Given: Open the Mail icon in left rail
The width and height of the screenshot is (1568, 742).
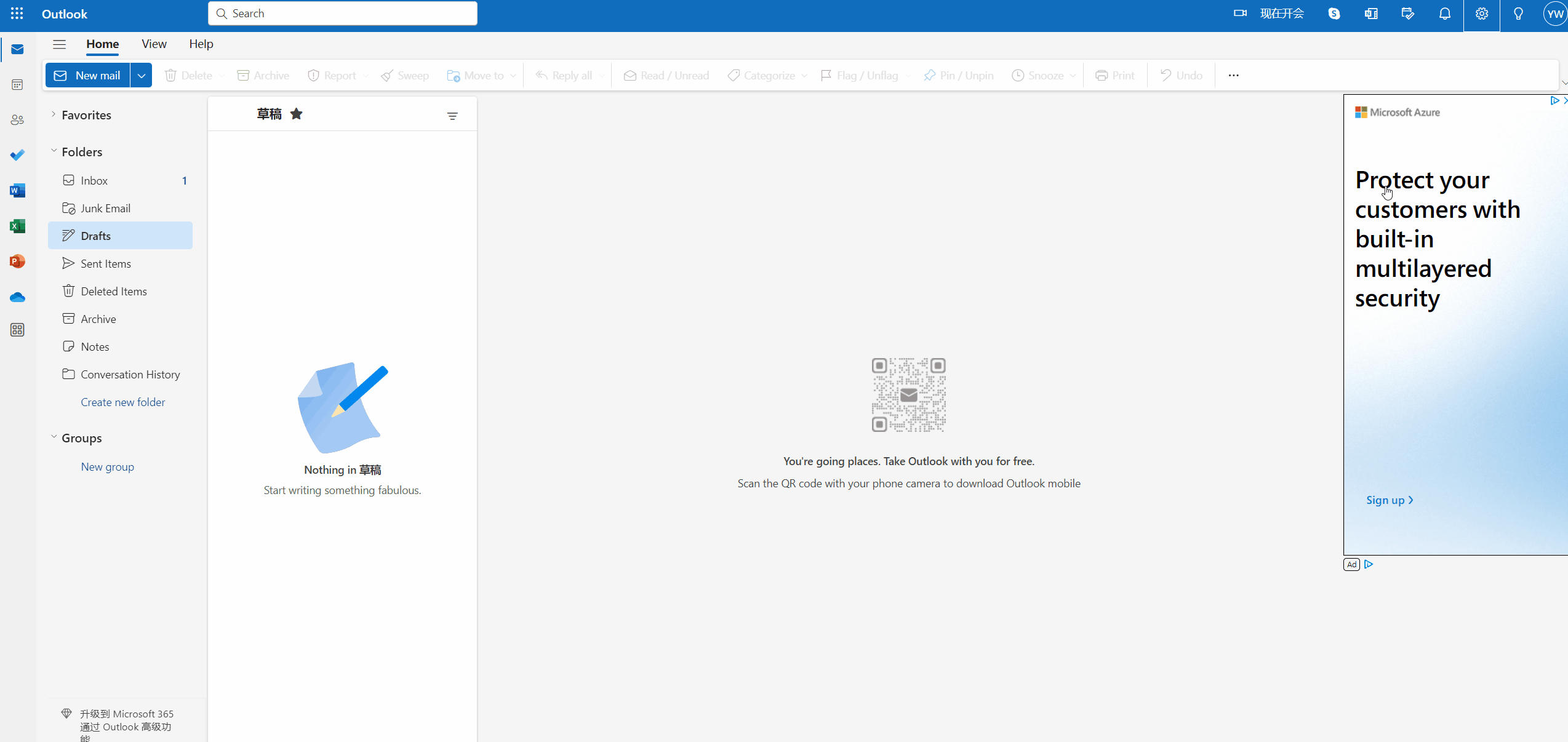Looking at the screenshot, I should point(17,49).
